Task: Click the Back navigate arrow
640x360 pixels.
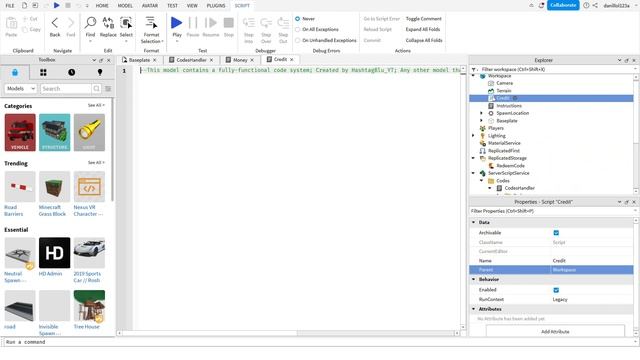Action: [x=55, y=23]
